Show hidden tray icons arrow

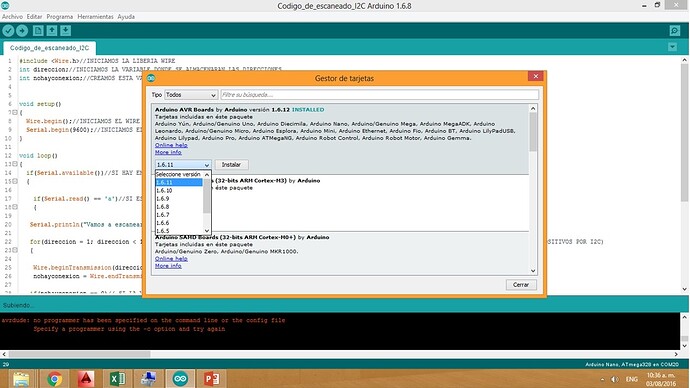click(602, 379)
